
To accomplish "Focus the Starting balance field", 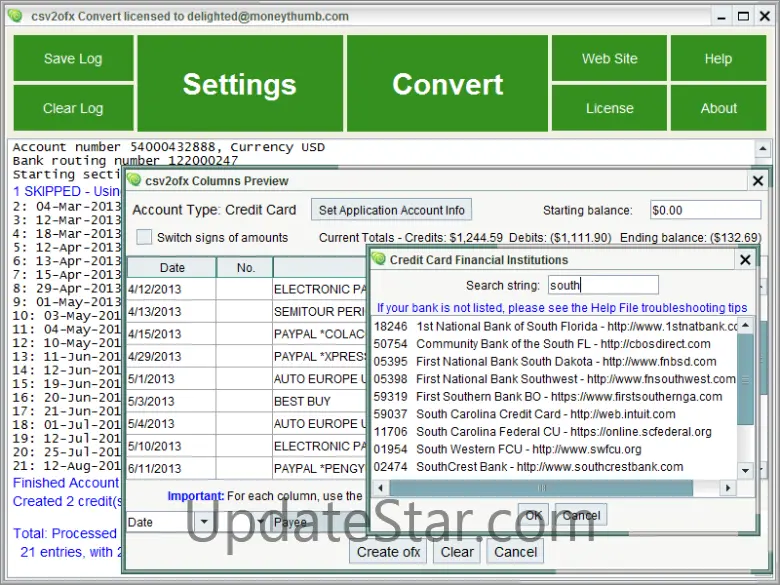I will 705,210.
